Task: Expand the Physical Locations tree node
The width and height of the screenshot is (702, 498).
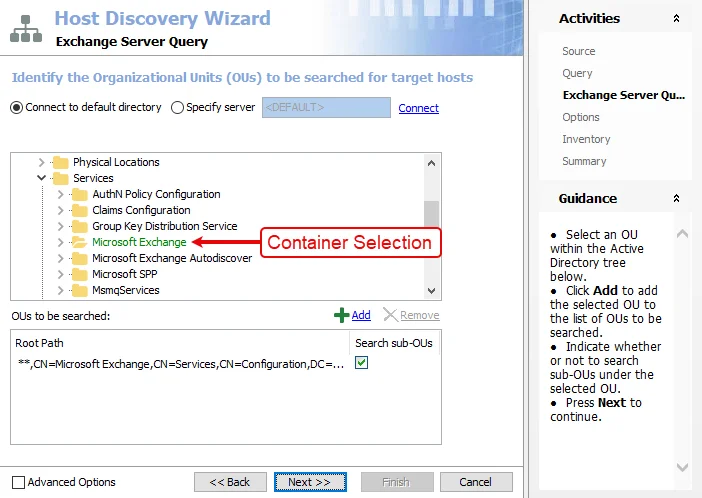Action: pyautogui.click(x=41, y=162)
